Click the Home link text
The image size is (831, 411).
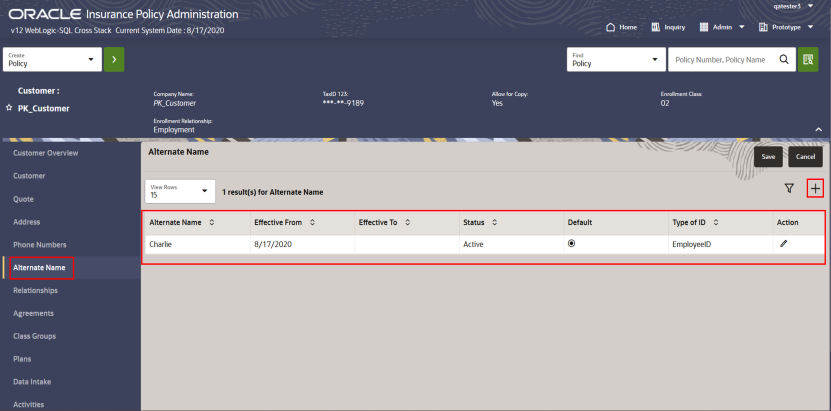628,27
